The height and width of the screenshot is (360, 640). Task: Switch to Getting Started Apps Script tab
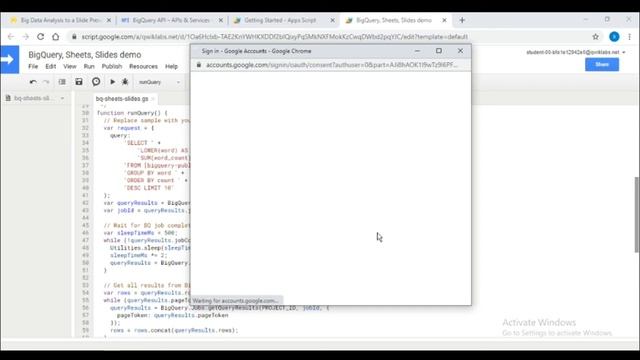tap(280, 20)
